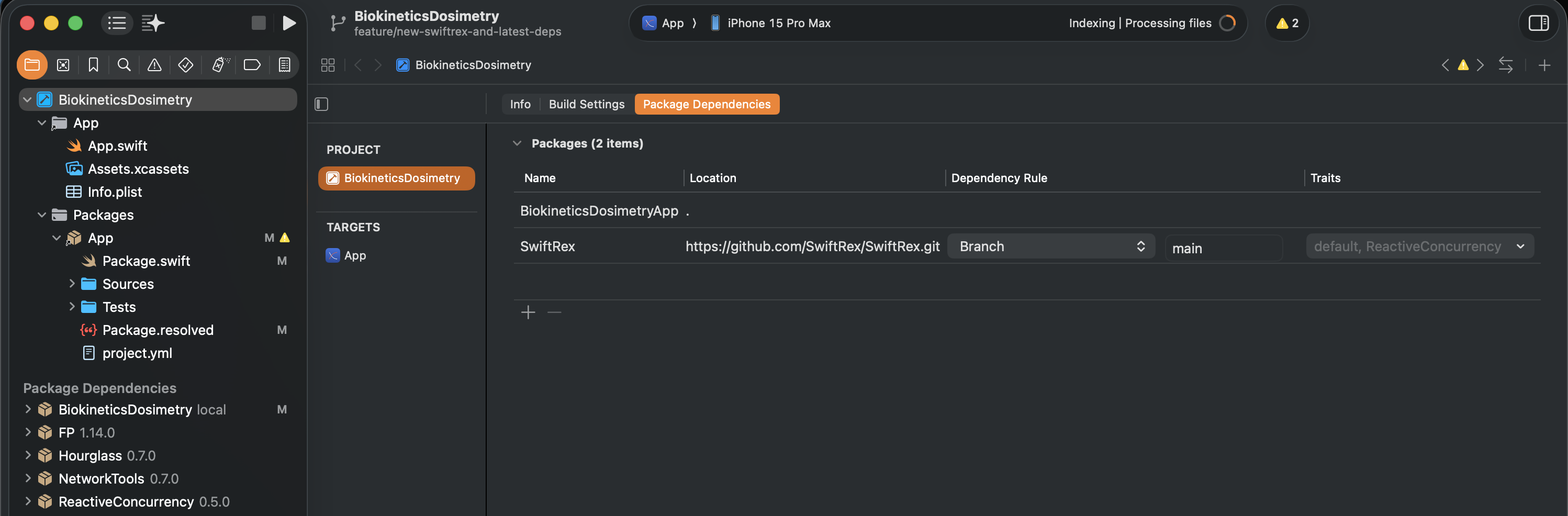Jump to next issue arrow
Viewport: 1568px width, 516px height.
pos(1481,65)
